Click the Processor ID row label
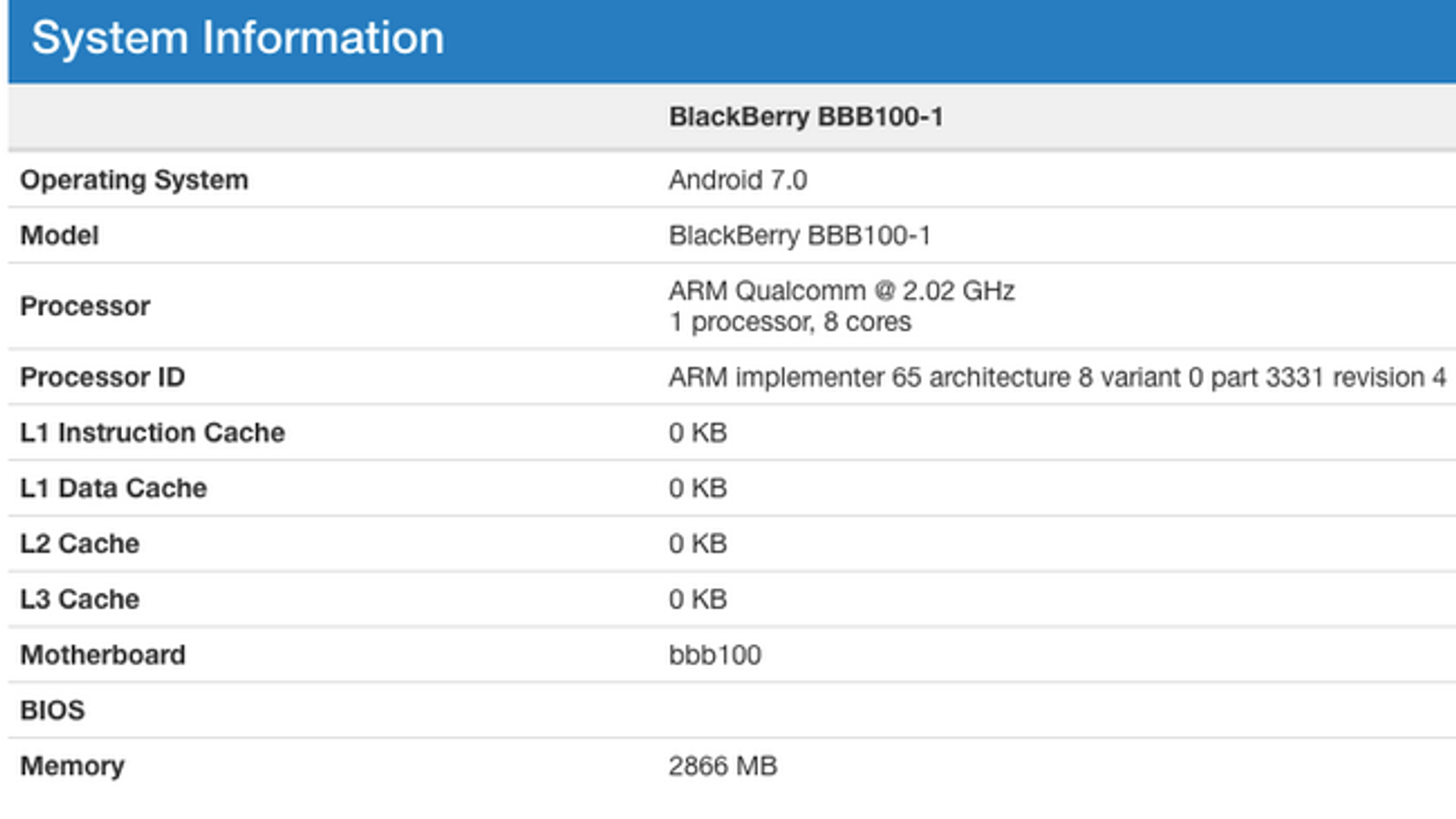Screen dimensions: 1456x819 [102, 378]
